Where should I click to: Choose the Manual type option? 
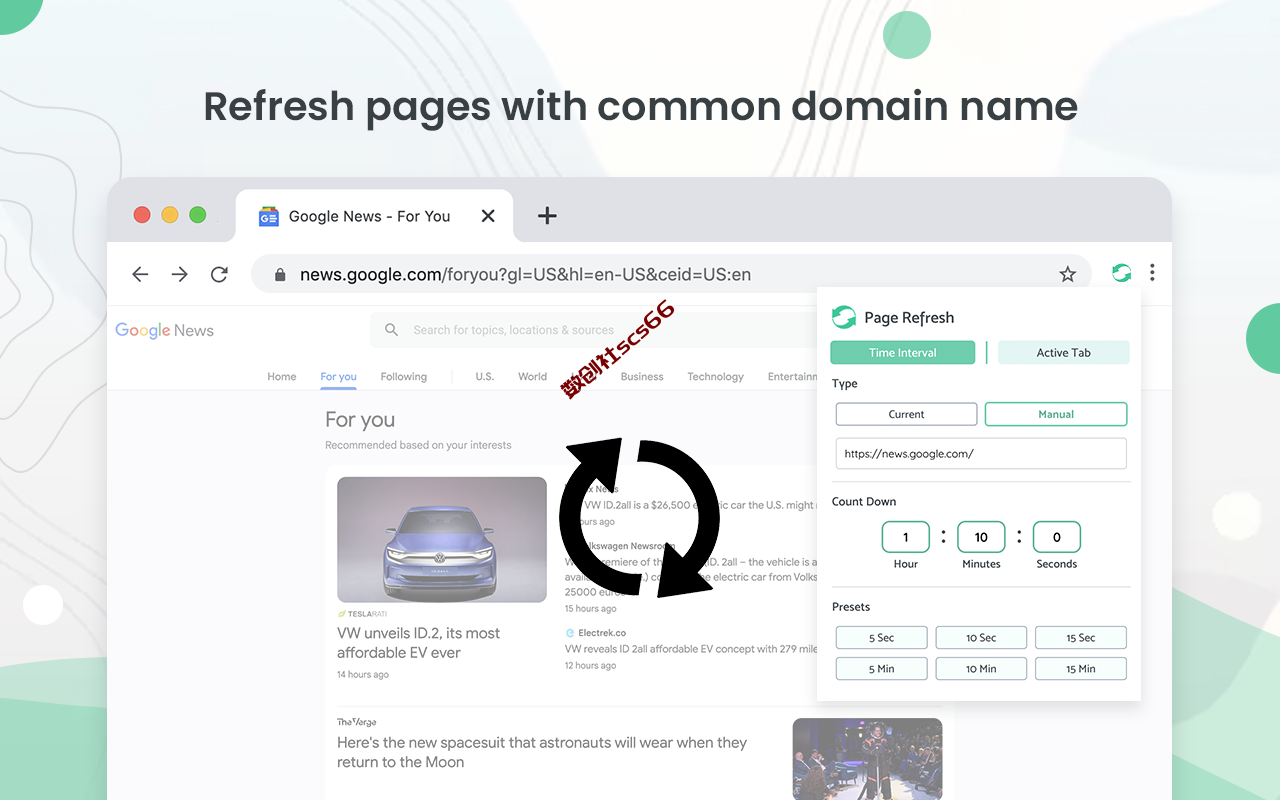[x=1056, y=414]
